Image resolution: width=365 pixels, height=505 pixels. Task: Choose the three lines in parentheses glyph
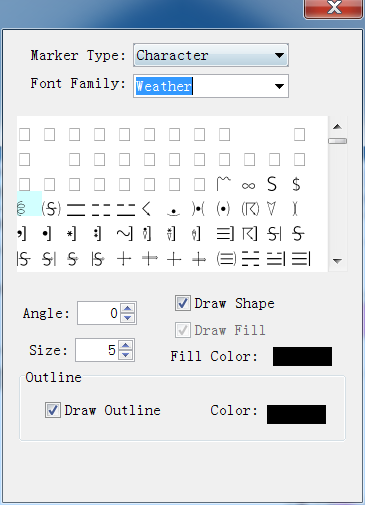coord(226,259)
